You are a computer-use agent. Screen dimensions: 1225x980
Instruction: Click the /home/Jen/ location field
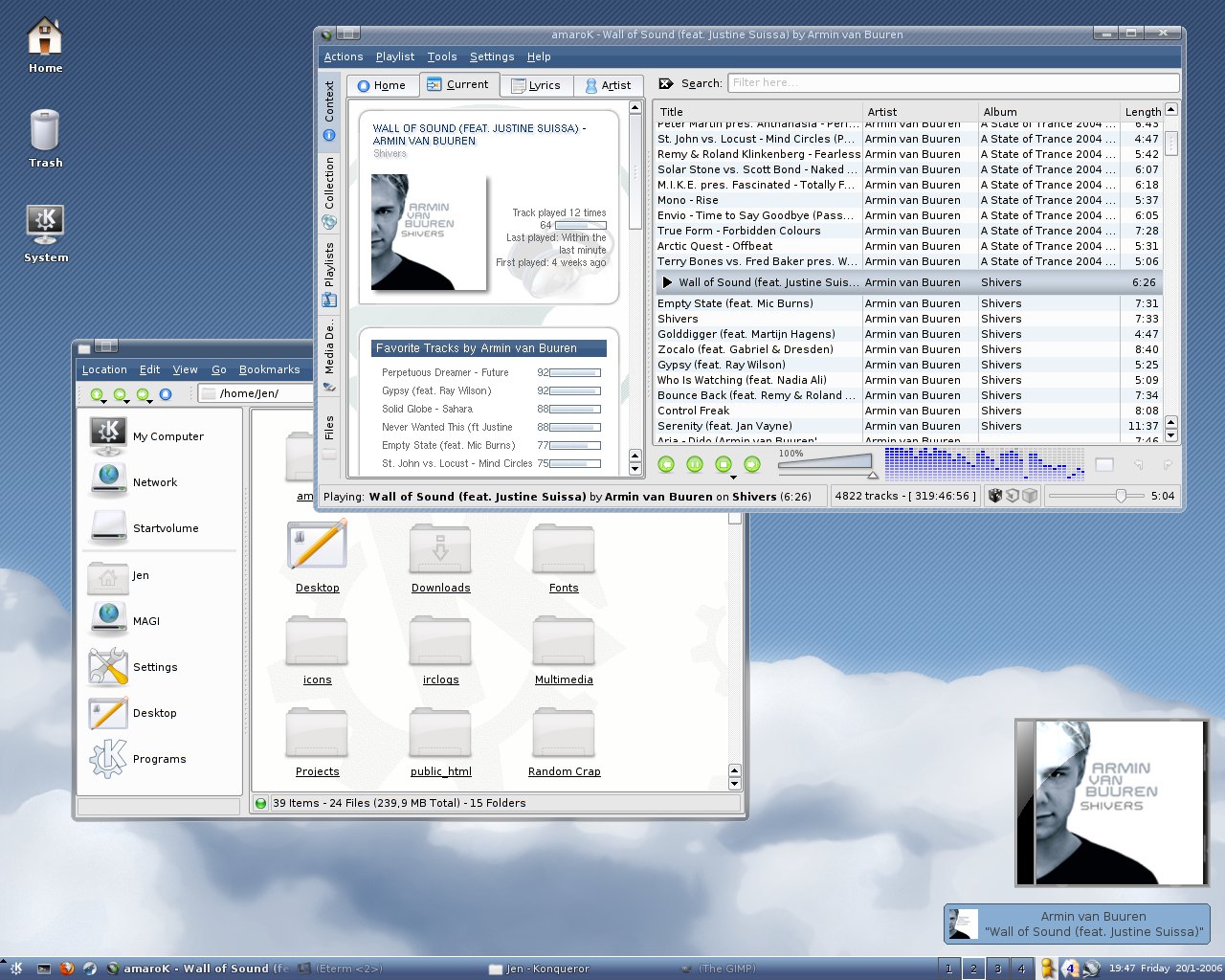coord(256,393)
